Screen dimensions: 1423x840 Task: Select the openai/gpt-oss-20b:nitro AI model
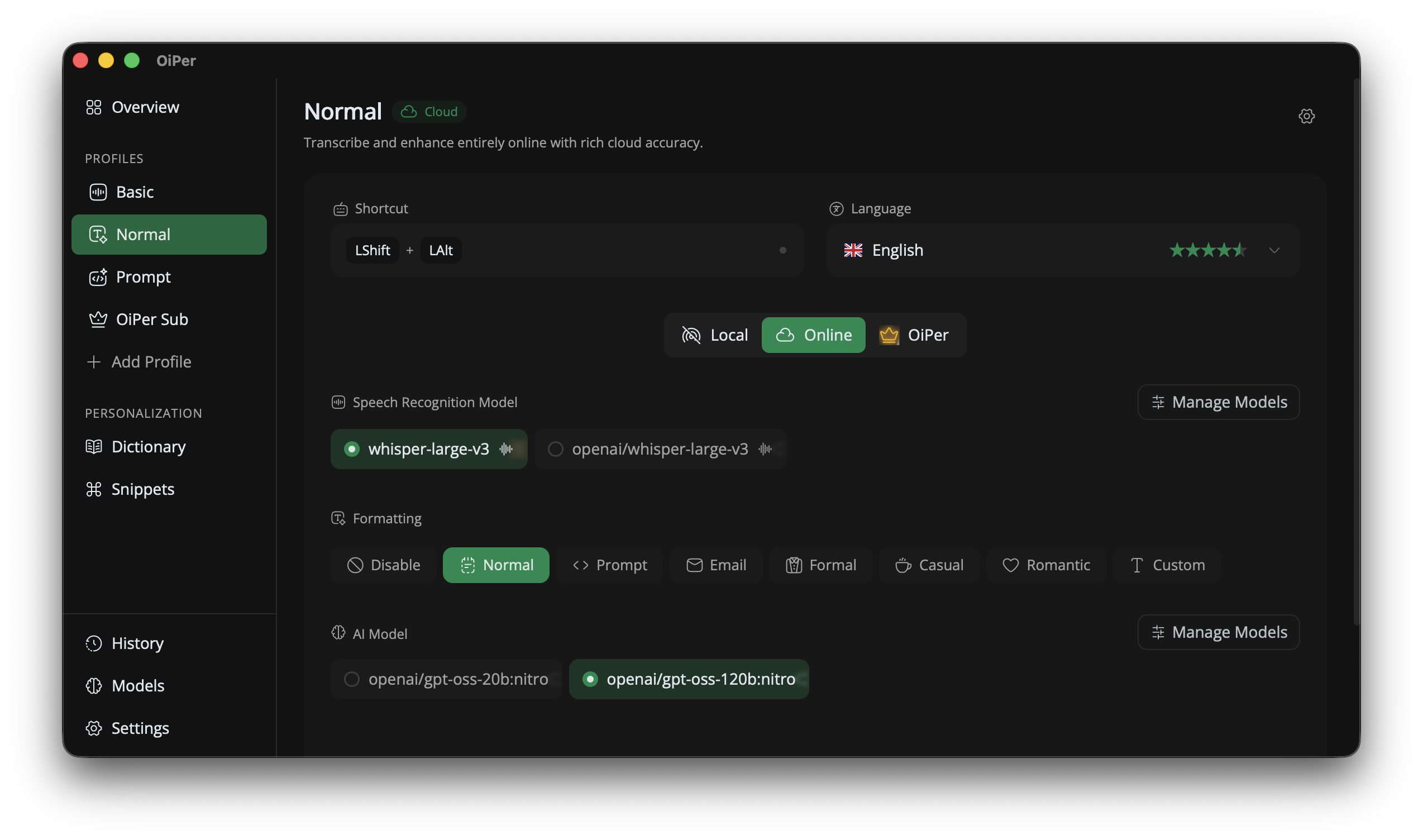[446, 679]
